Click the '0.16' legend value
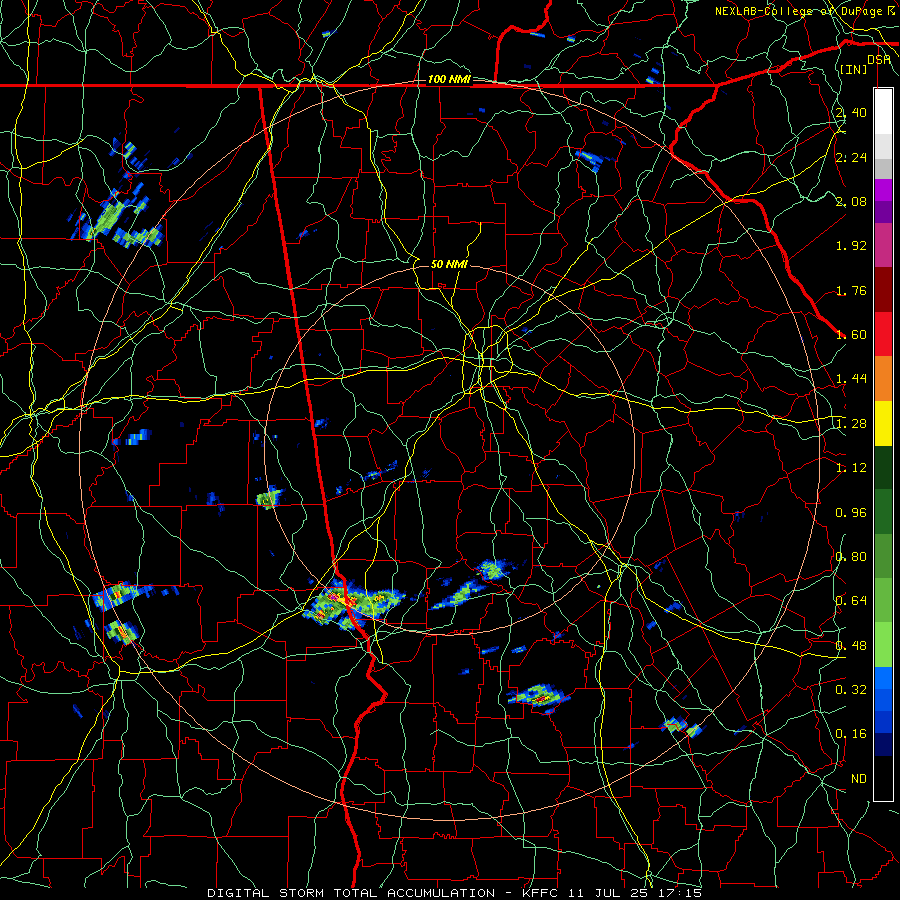This screenshot has height=900, width=900. [x=851, y=734]
